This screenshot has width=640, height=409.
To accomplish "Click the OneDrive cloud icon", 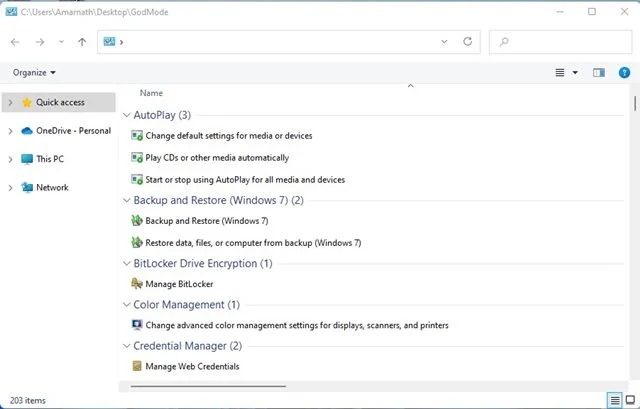I will pyautogui.click(x=27, y=131).
